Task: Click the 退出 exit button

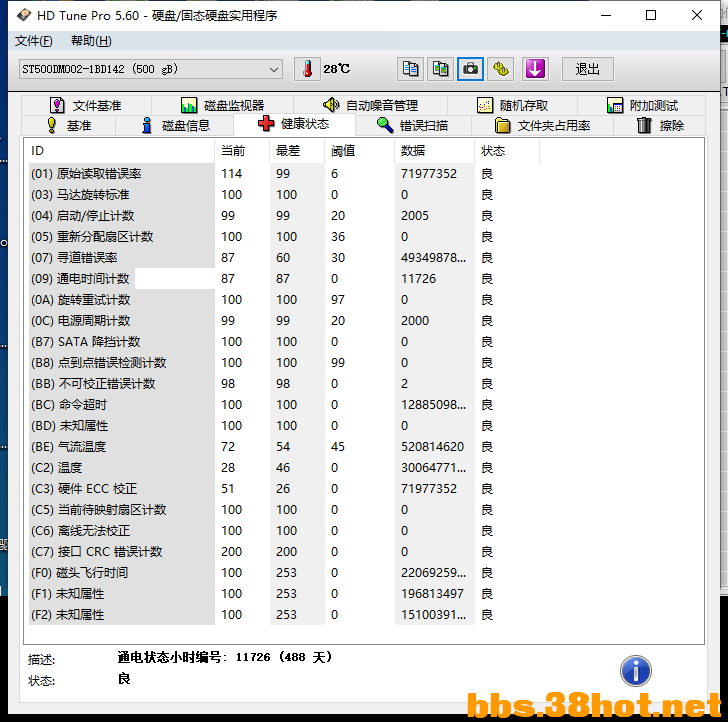Action: 587,69
